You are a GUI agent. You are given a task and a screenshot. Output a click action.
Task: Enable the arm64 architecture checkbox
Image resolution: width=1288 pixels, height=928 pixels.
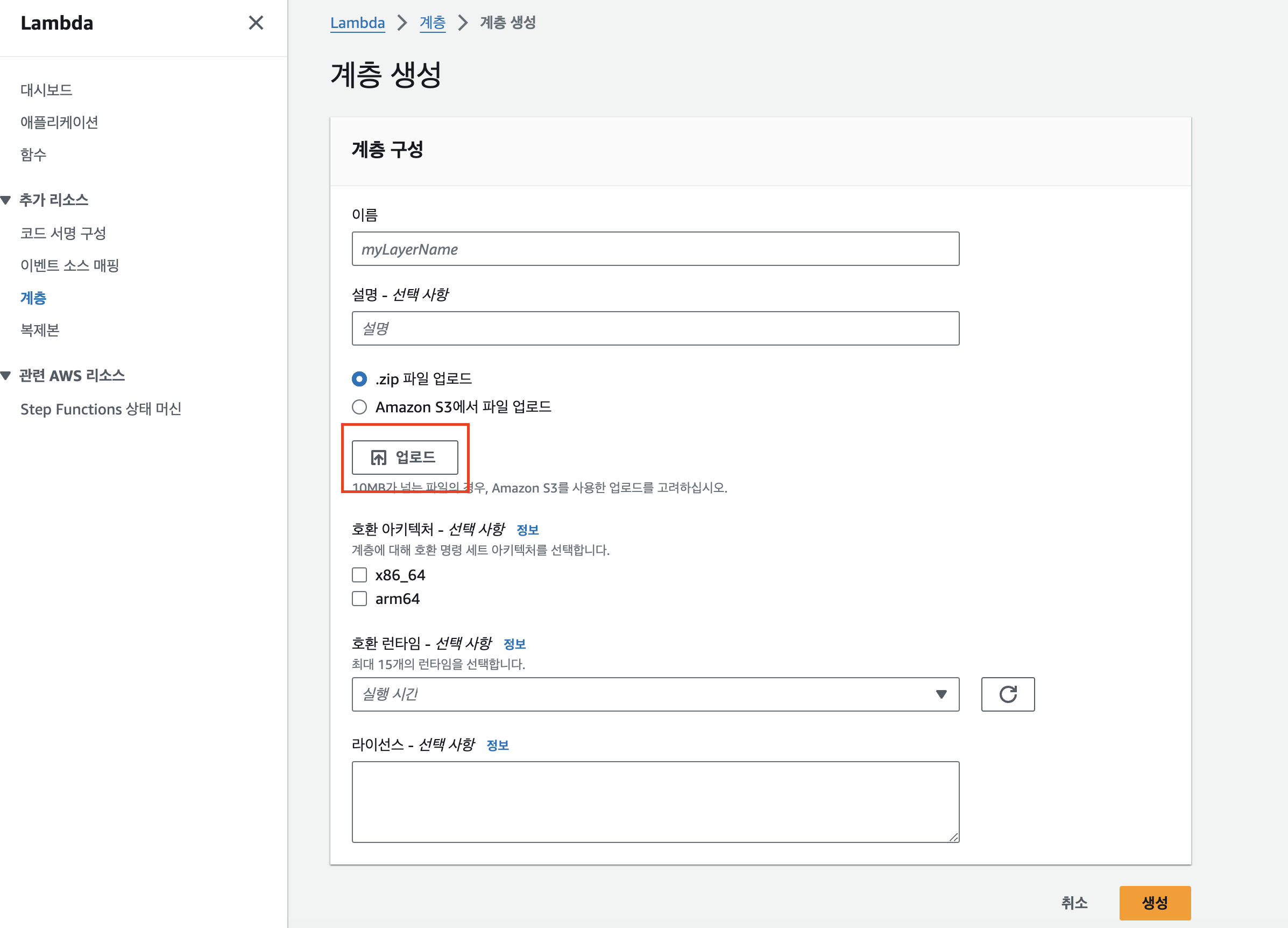359,599
